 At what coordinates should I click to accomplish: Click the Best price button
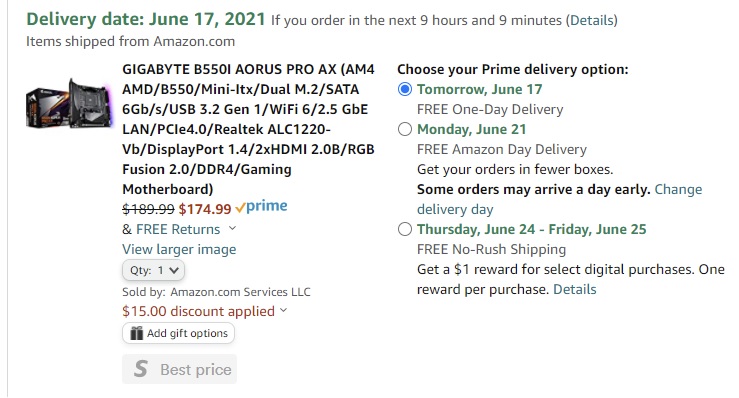180,369
